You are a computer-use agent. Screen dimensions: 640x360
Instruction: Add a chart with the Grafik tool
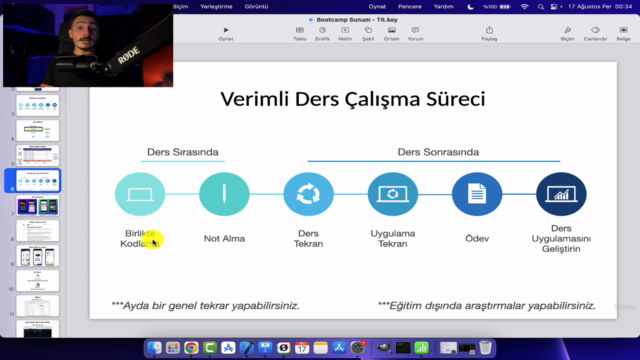[x=322, y=33]
